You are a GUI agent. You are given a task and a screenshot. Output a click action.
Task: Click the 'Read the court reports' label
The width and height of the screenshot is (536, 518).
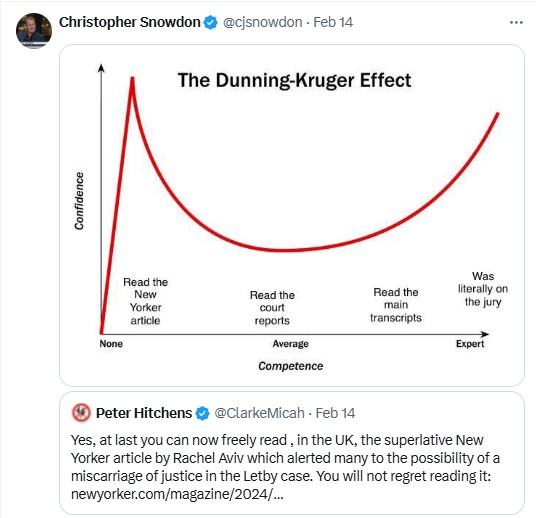coord(272,308)
